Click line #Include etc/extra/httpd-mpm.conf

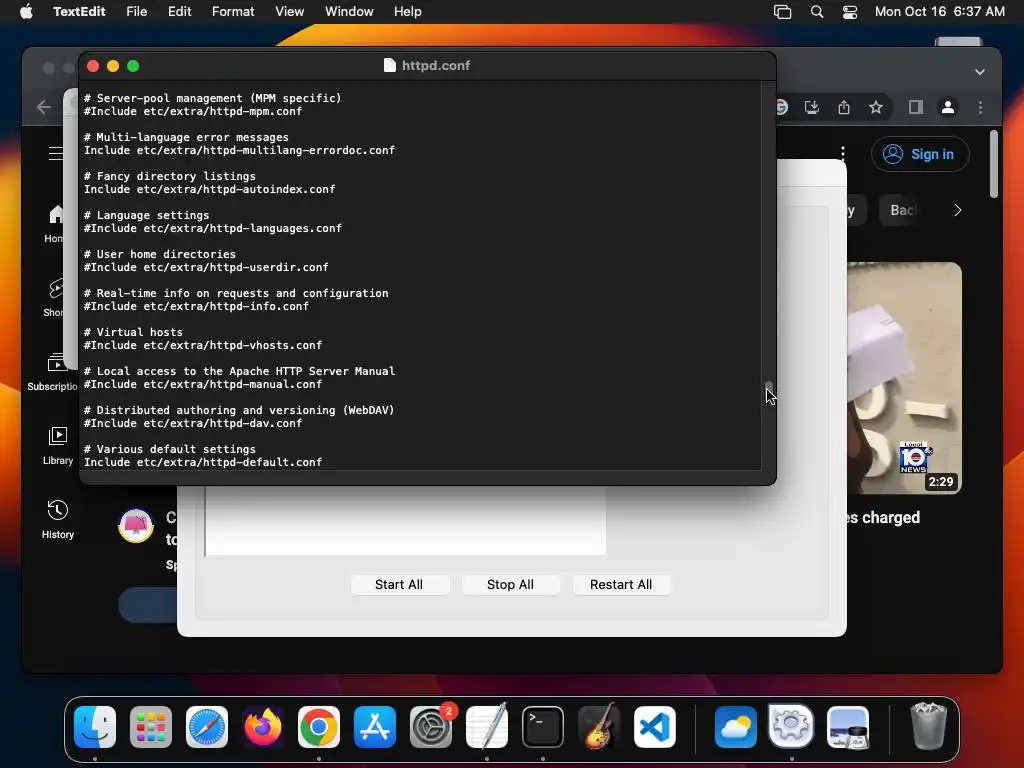click(x=193, y=111)
